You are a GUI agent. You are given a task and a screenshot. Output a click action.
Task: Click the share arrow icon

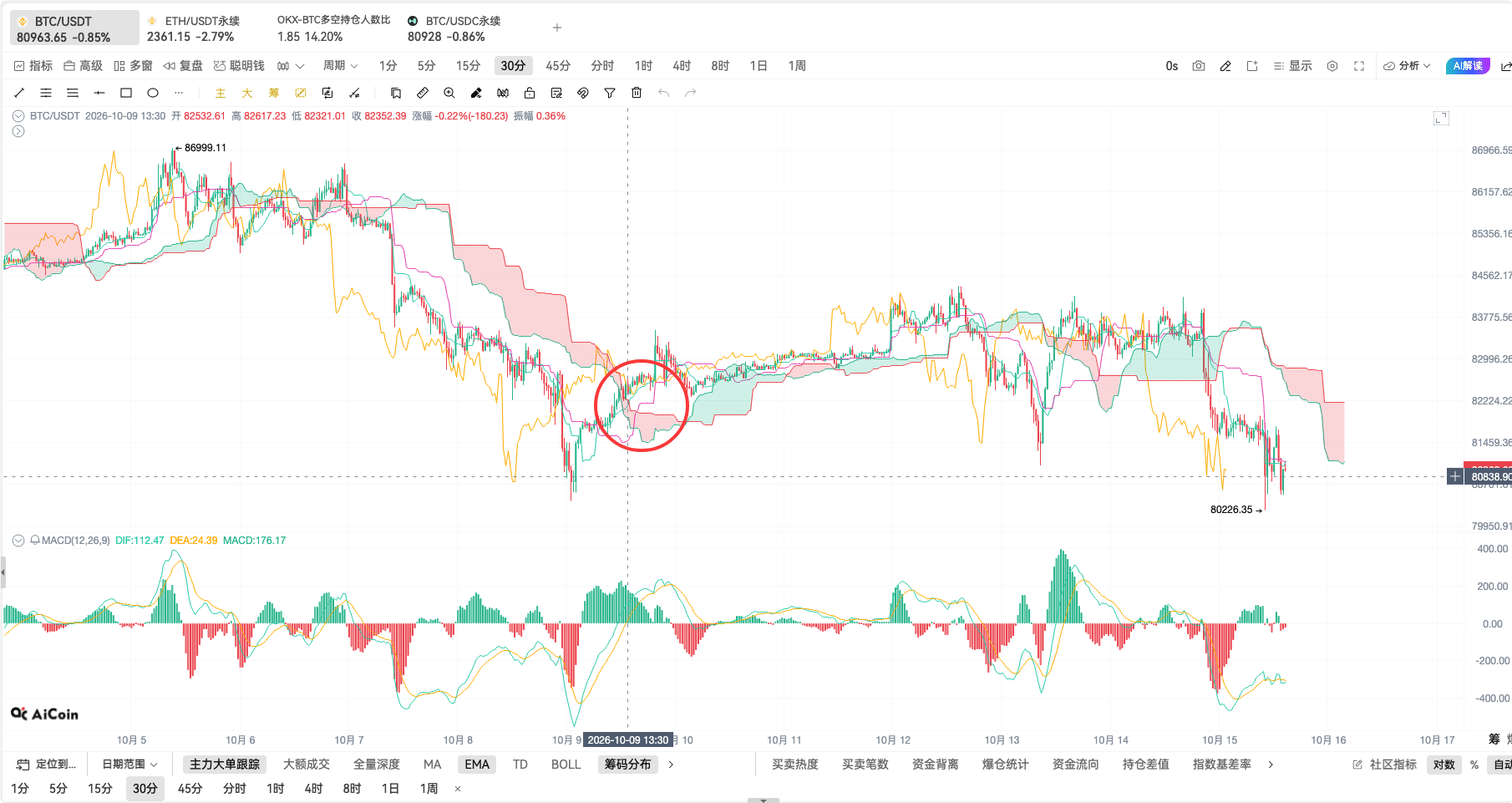(1505, 66)
